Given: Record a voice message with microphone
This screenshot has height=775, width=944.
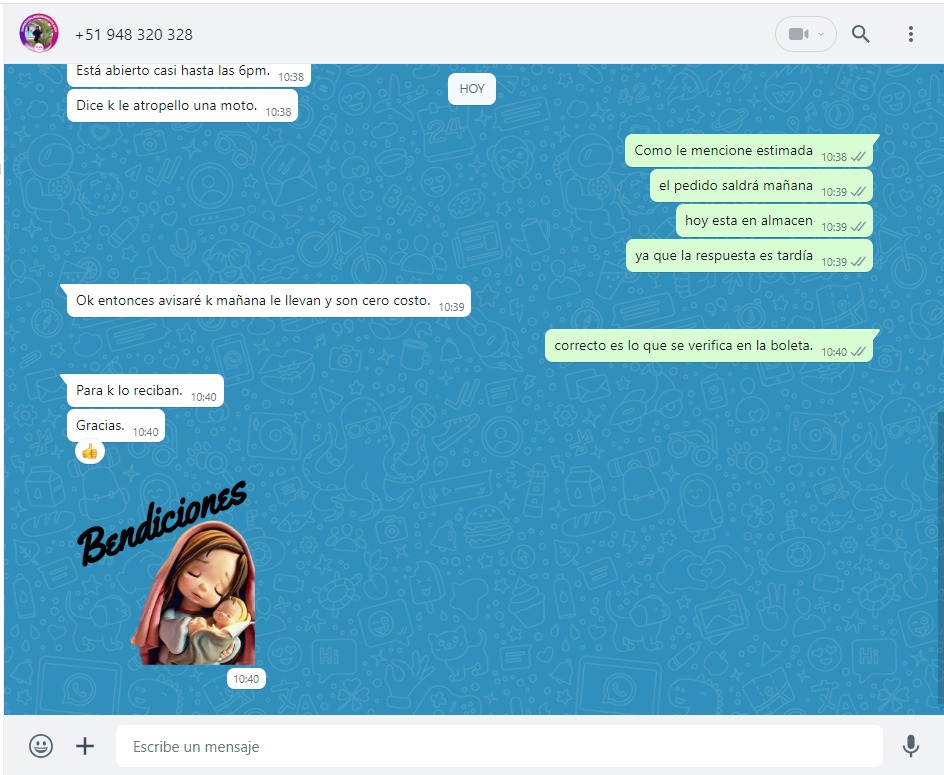Looking at the screenshot, I should click(x=910, y=746).
